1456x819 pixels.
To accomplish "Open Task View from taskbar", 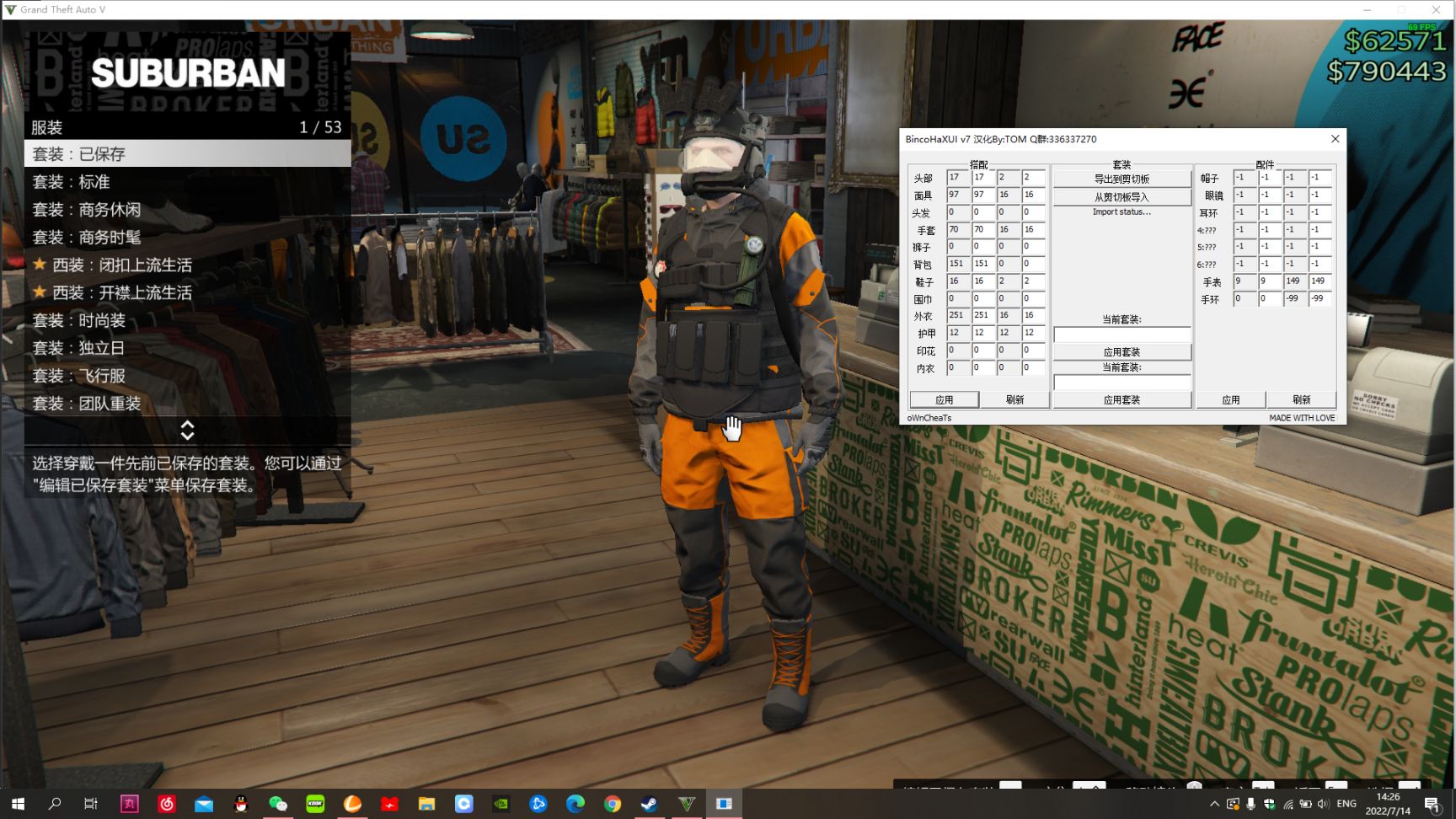I will tap(91, 804).
